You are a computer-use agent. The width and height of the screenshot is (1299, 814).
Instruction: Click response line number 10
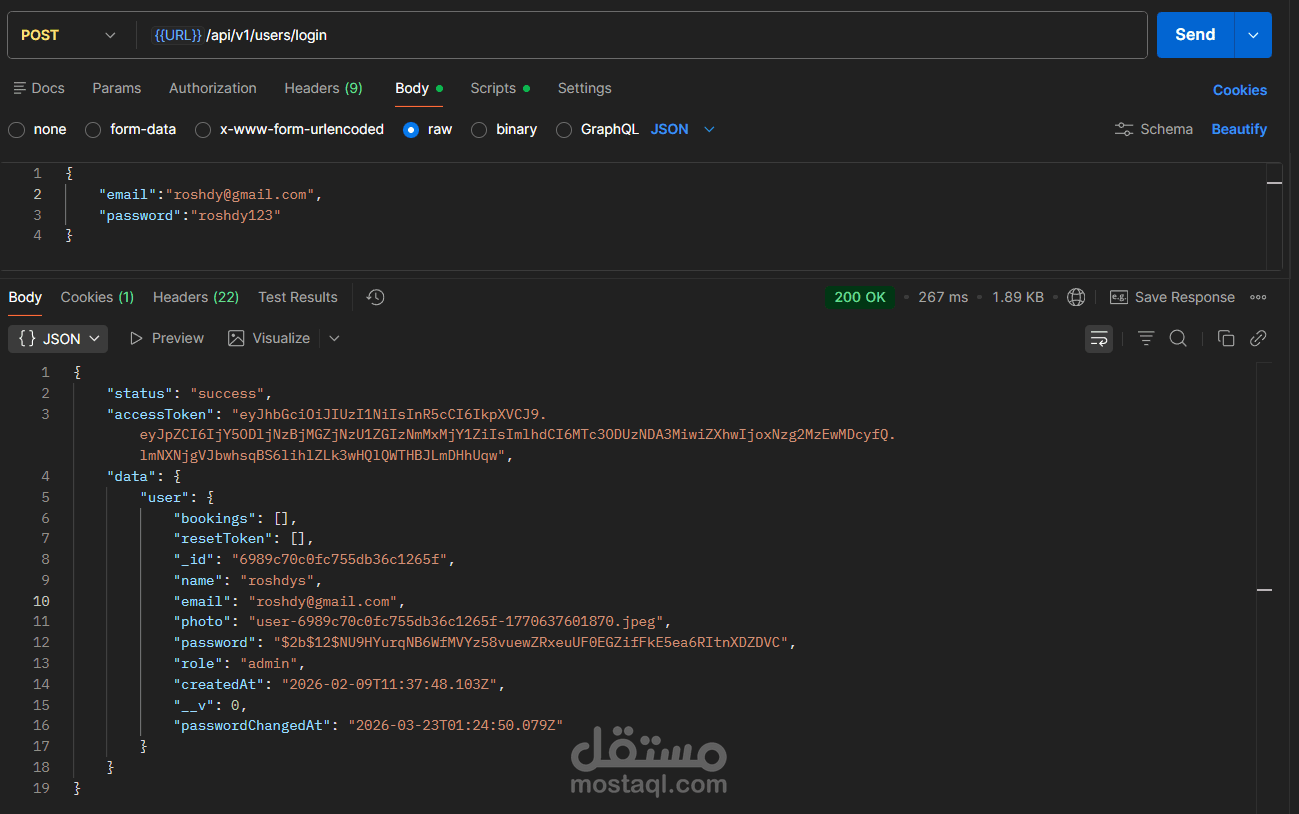tap(41, 601)
